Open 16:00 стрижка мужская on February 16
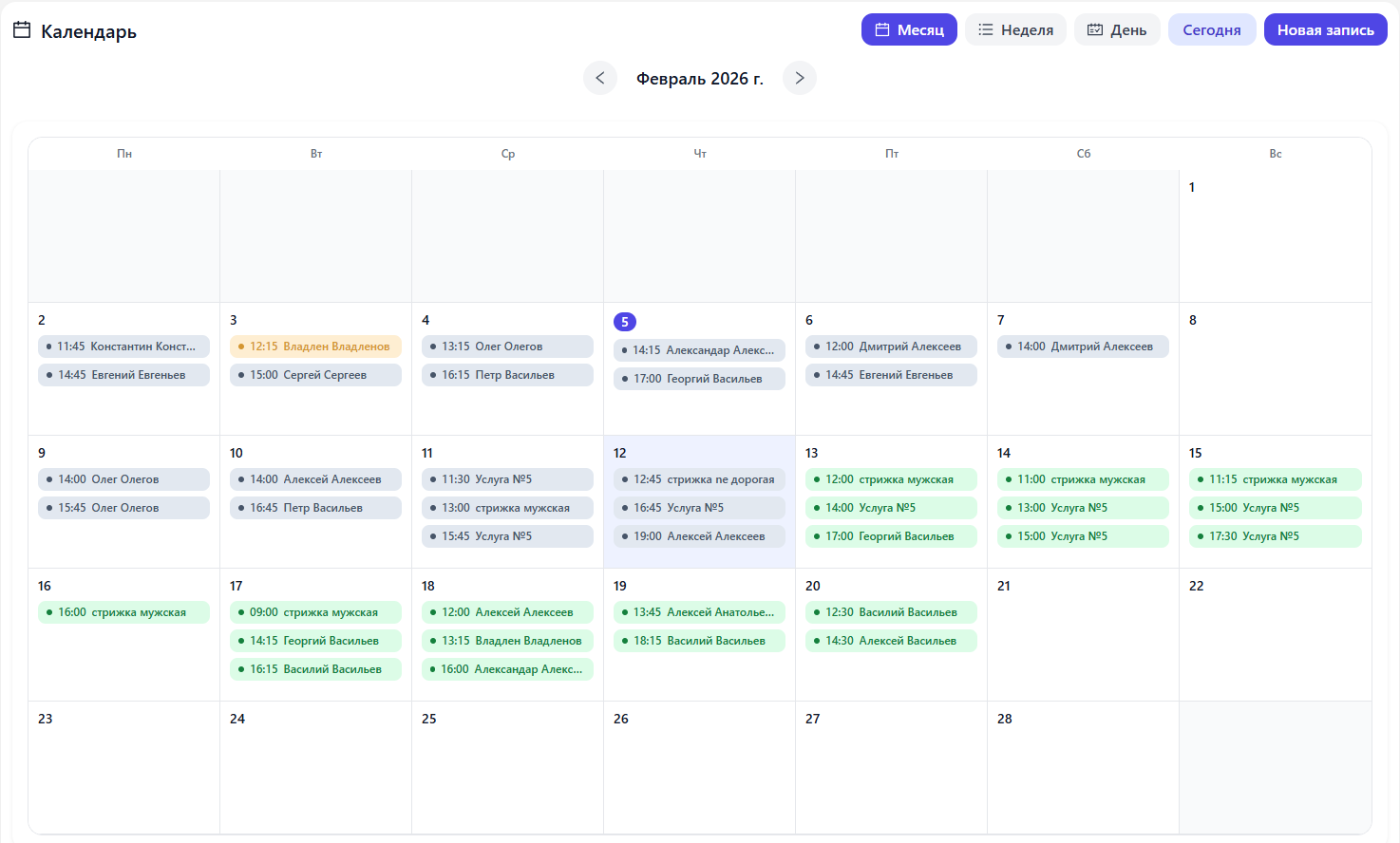 pyautogui.click(x=123, y=612)
